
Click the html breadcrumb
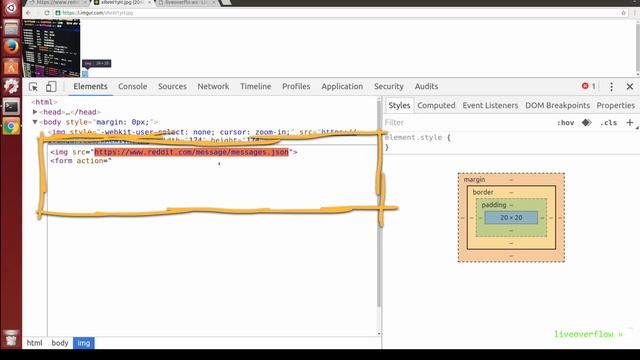(x=34, y=343)
